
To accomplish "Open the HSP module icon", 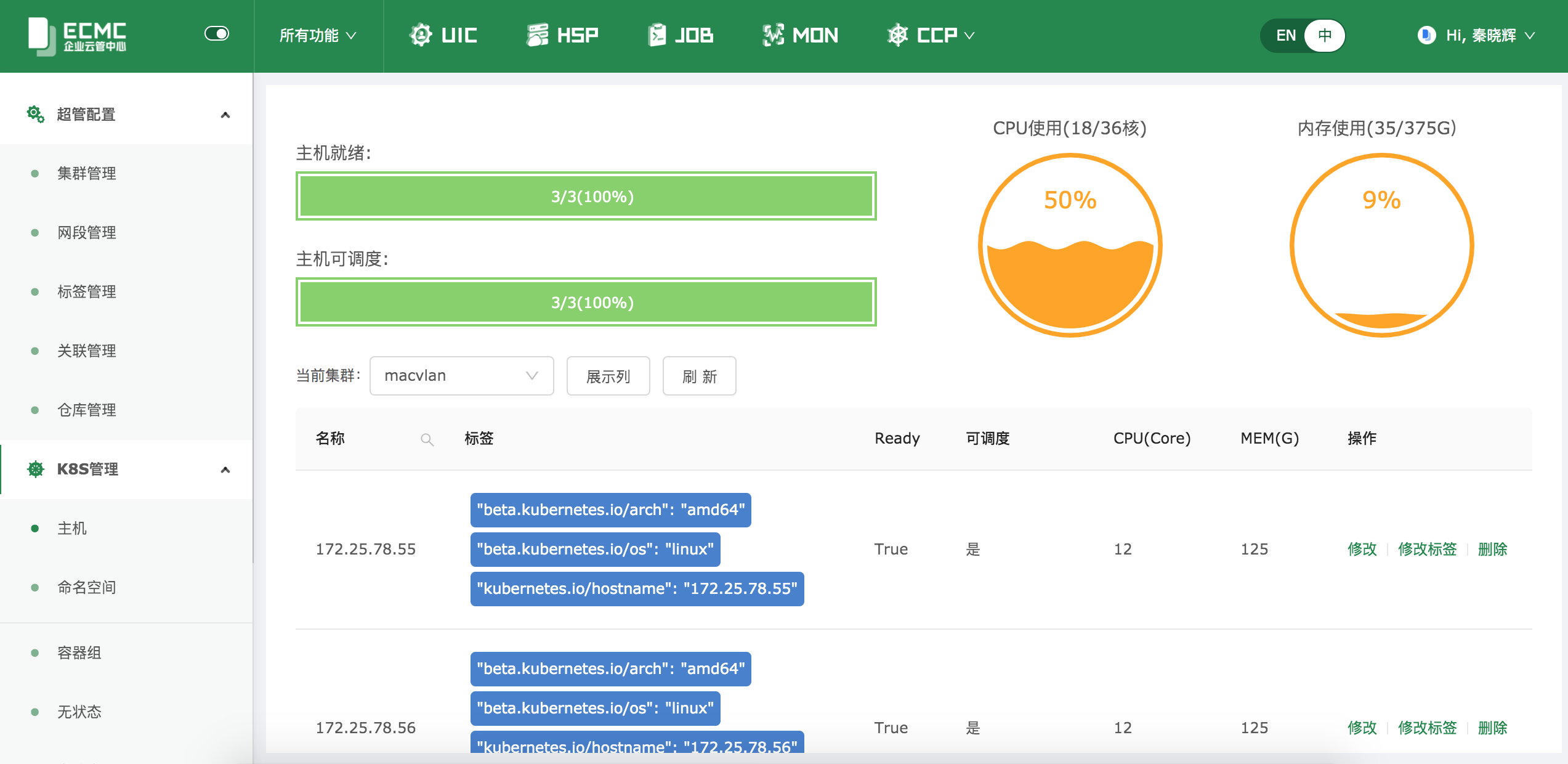I will pos(537,35).
